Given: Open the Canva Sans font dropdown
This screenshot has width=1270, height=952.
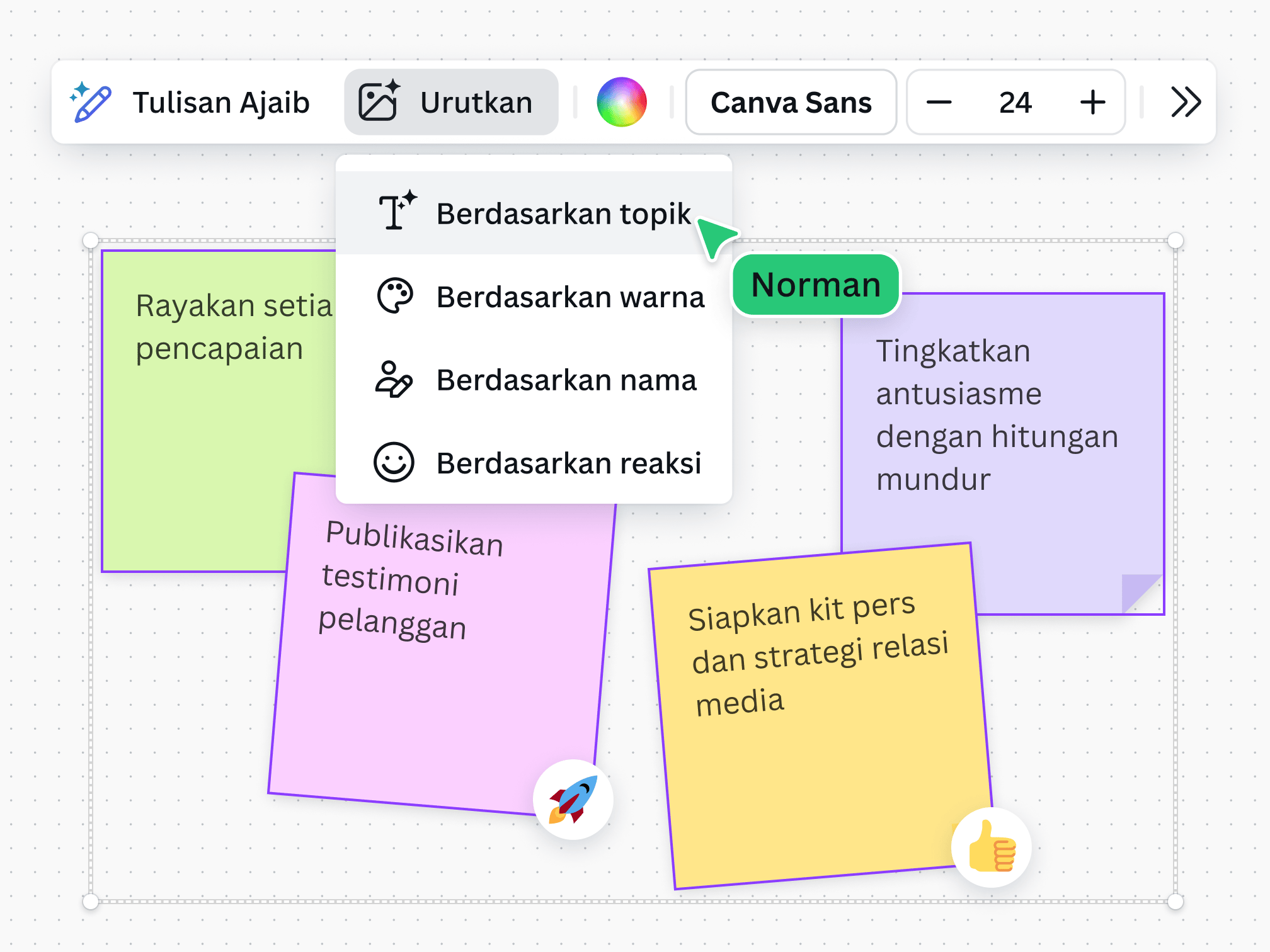Looking at the screenshot, I should [791, 101].
